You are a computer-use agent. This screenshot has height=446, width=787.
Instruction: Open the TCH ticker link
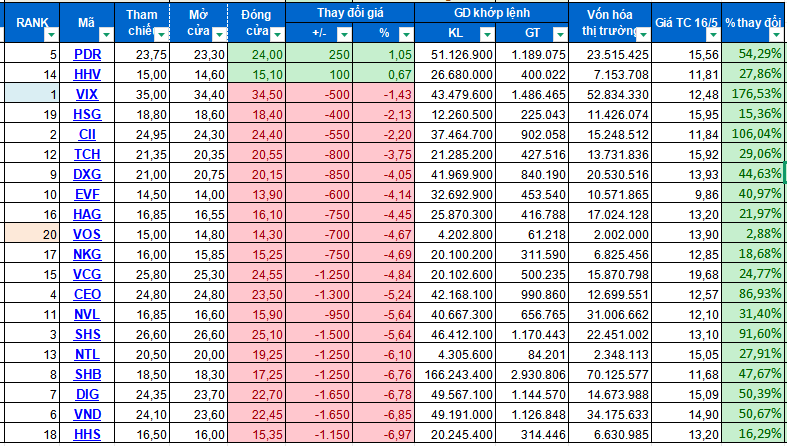pos(87,154)
